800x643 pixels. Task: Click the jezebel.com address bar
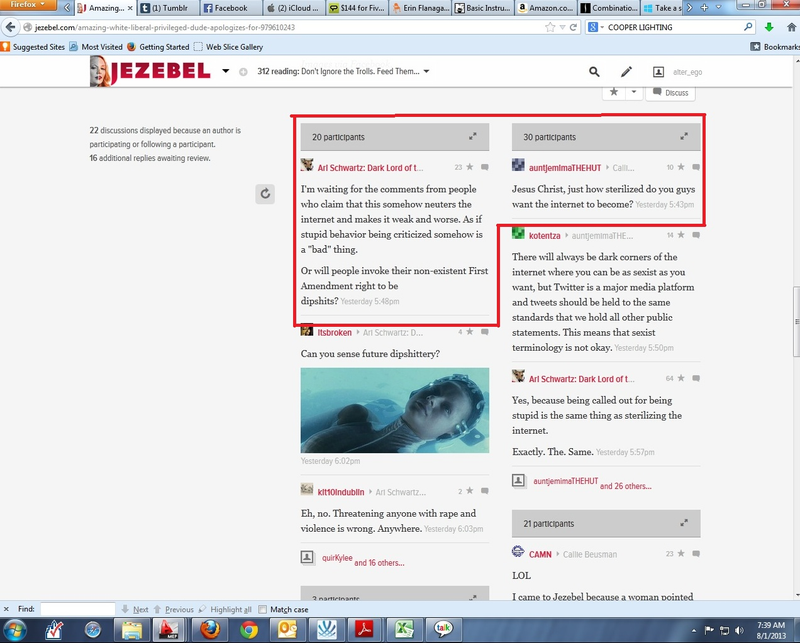click(286, 27)
